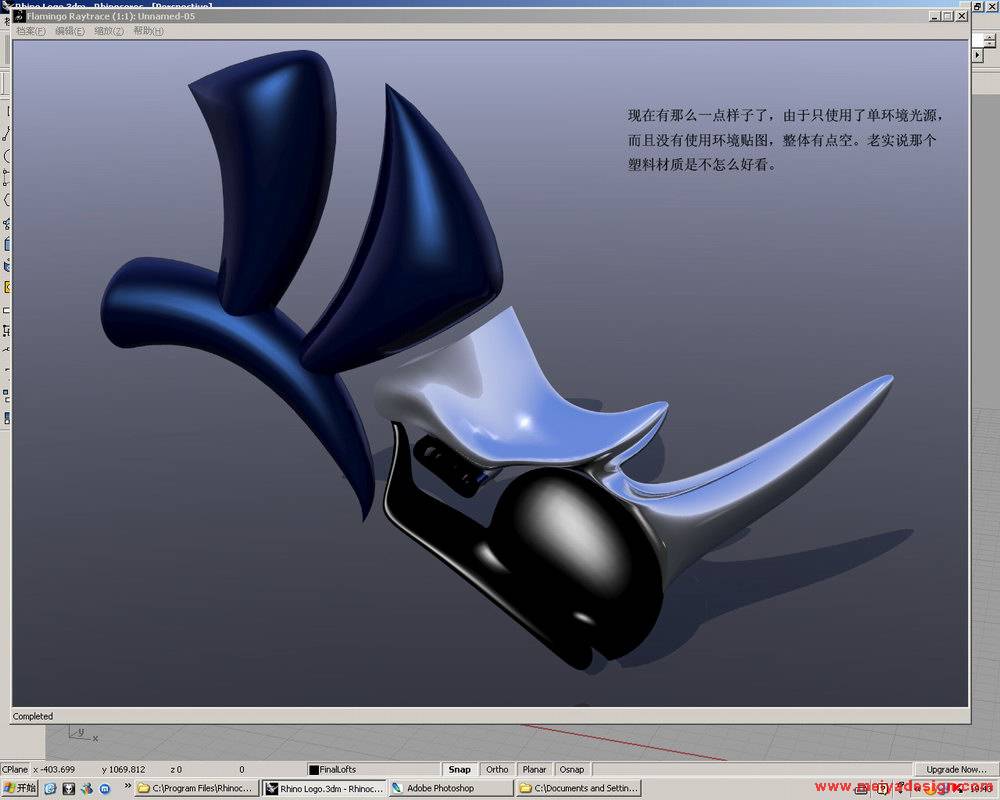Click the Rhino application icon in title bar
Image resolution: width=1000 pixels, height=800 pixels.
pos(6,6)
